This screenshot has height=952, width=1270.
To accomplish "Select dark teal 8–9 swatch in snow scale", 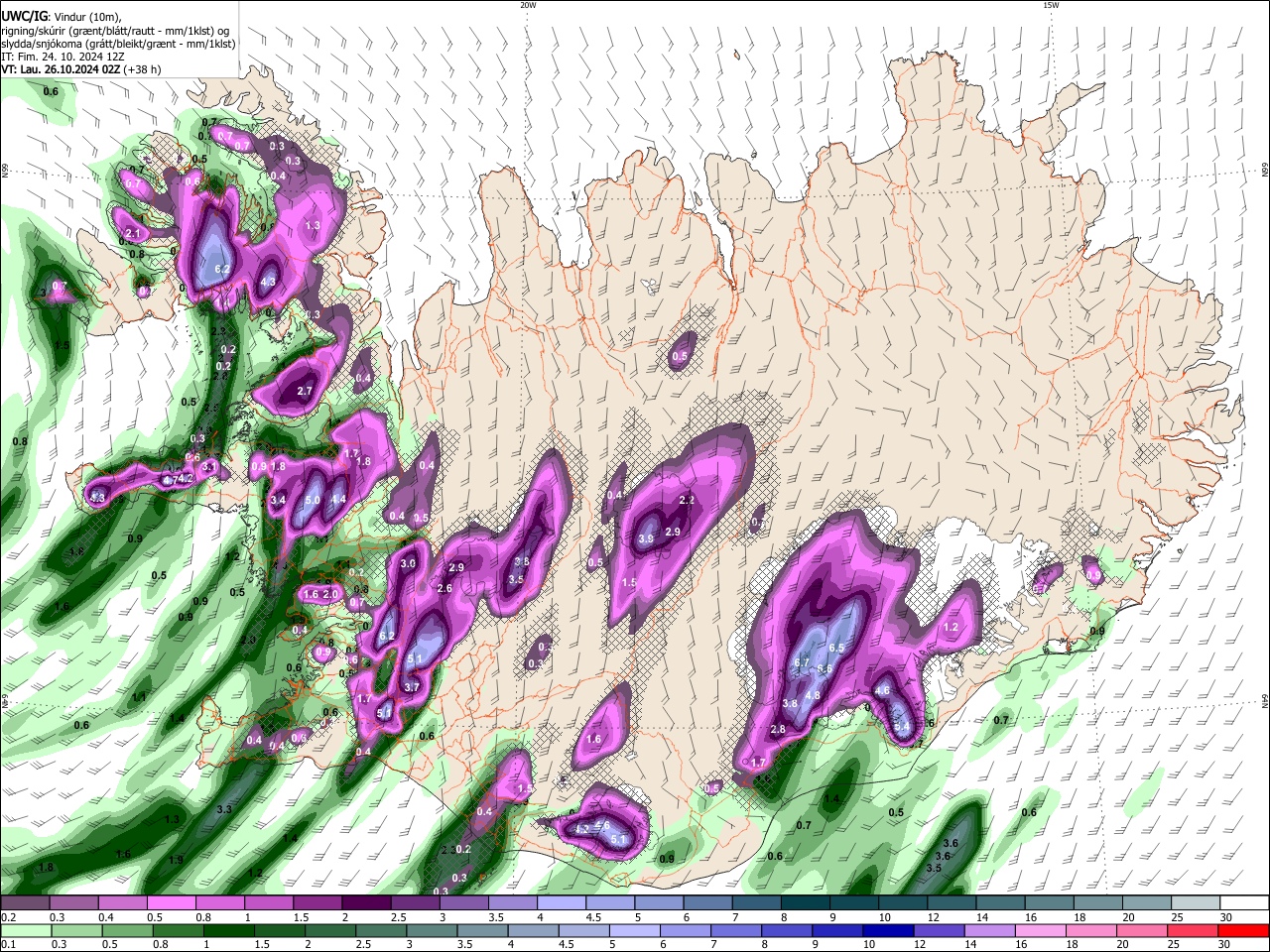I will click(806, 903).
